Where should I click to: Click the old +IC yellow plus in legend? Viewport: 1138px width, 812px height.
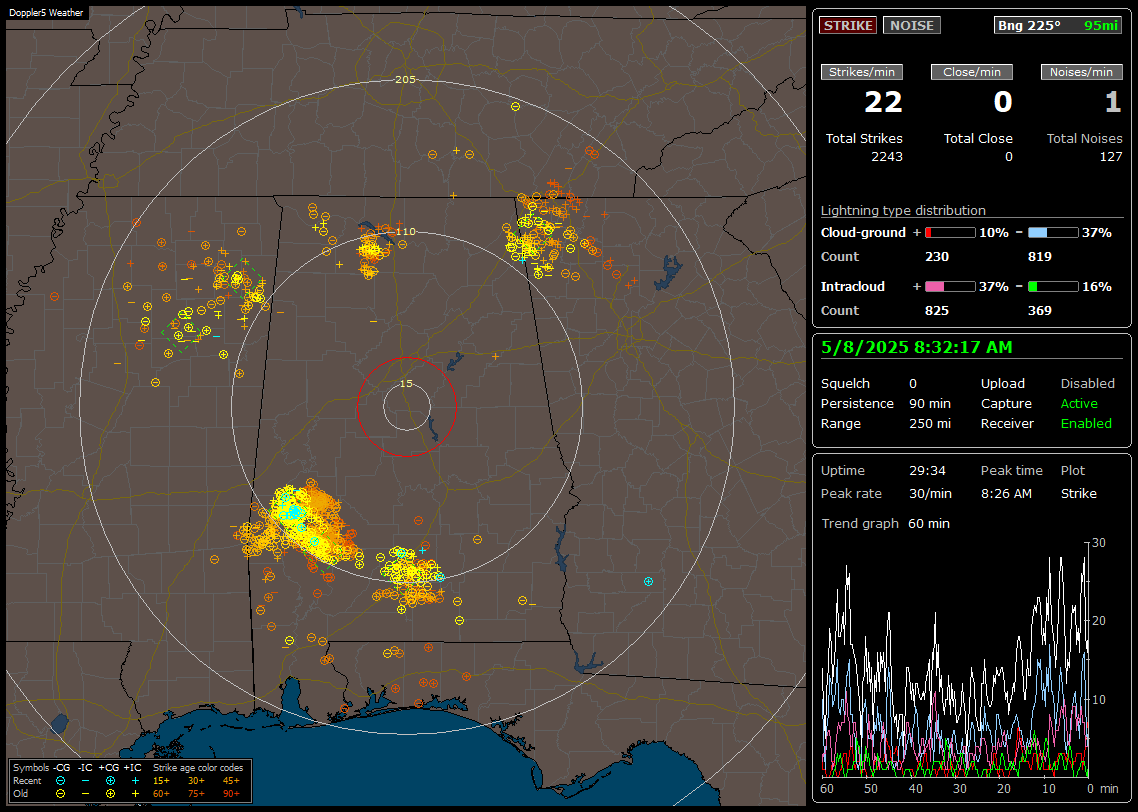click(135, 794)
